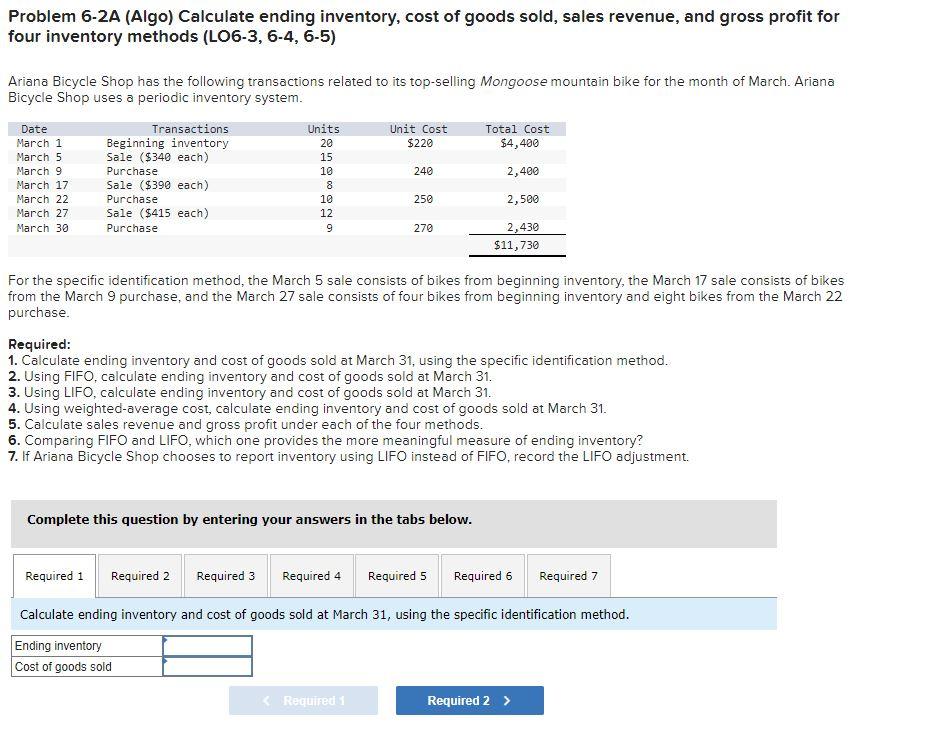This screenshot has width=931, height=740.
Task: Open the Required 7 tab
Action: click(568, 575)
